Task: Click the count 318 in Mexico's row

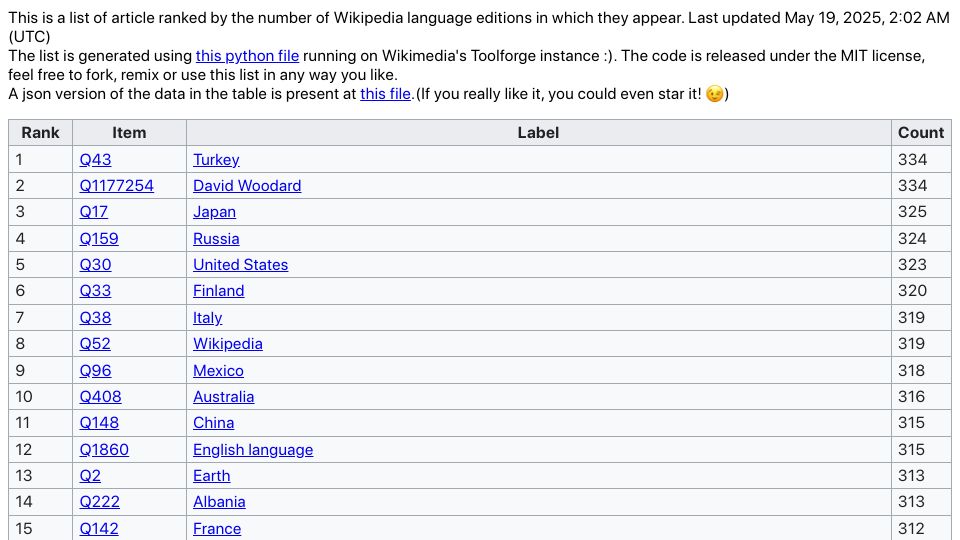Action: point(912,370)
